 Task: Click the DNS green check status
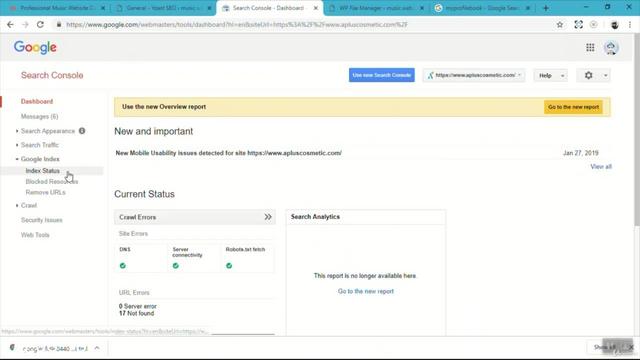[123, 265]
